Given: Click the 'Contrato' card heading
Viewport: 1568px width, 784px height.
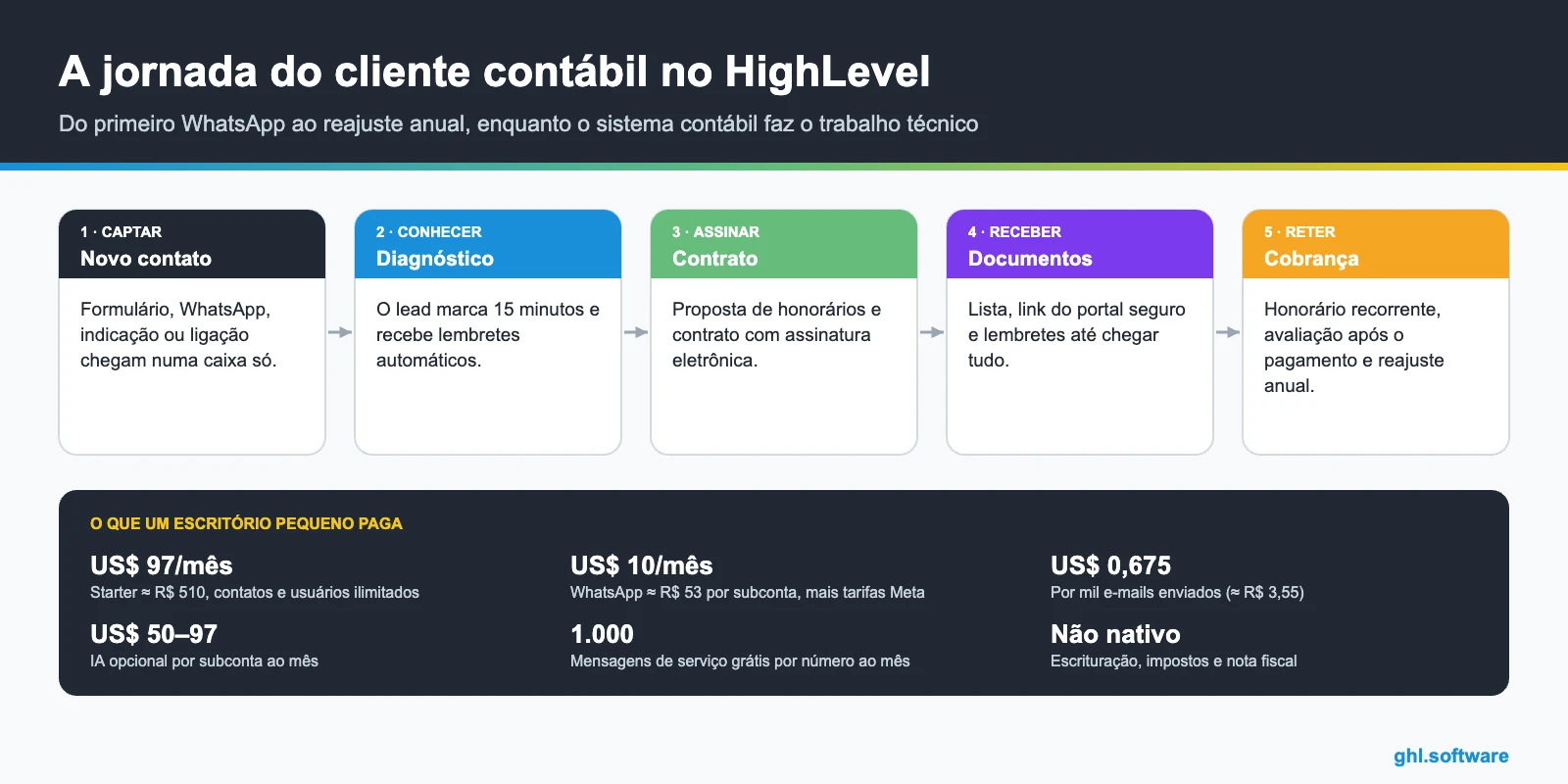Looking at the screenshot, I should (714, 259).
